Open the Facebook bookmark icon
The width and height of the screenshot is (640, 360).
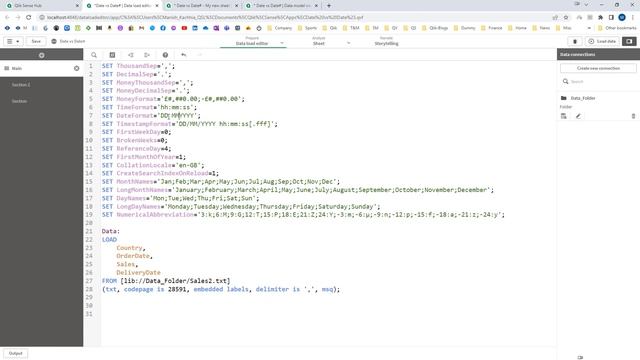tap(163, 28)
